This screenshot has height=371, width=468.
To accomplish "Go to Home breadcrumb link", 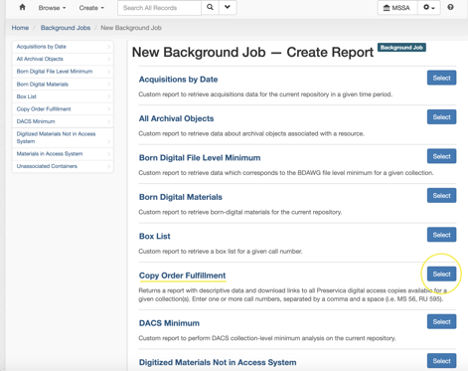I will click(20, 28).
